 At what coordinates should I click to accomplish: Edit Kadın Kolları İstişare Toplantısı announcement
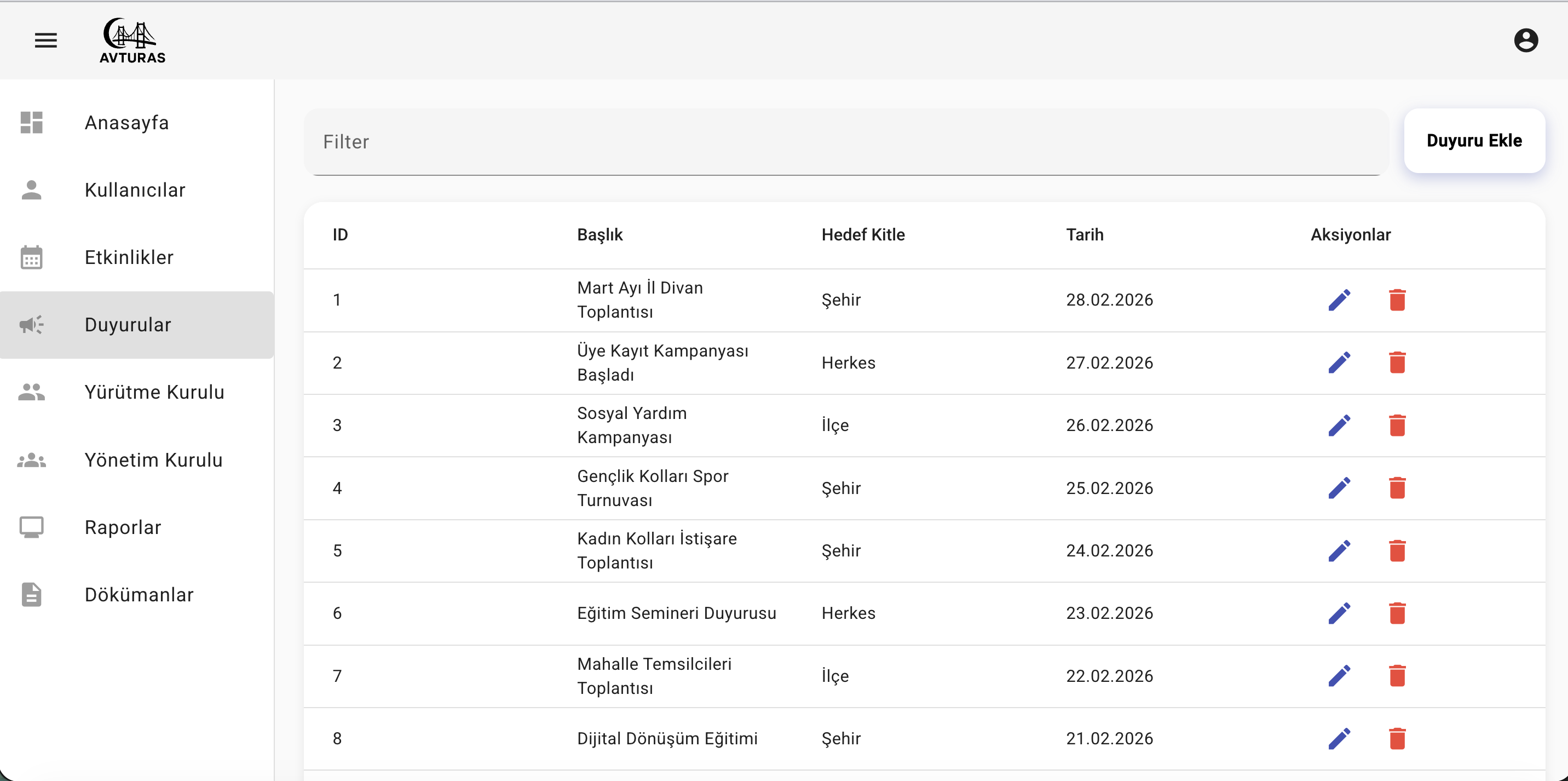pyautogui.click(x=1339, y=550)
